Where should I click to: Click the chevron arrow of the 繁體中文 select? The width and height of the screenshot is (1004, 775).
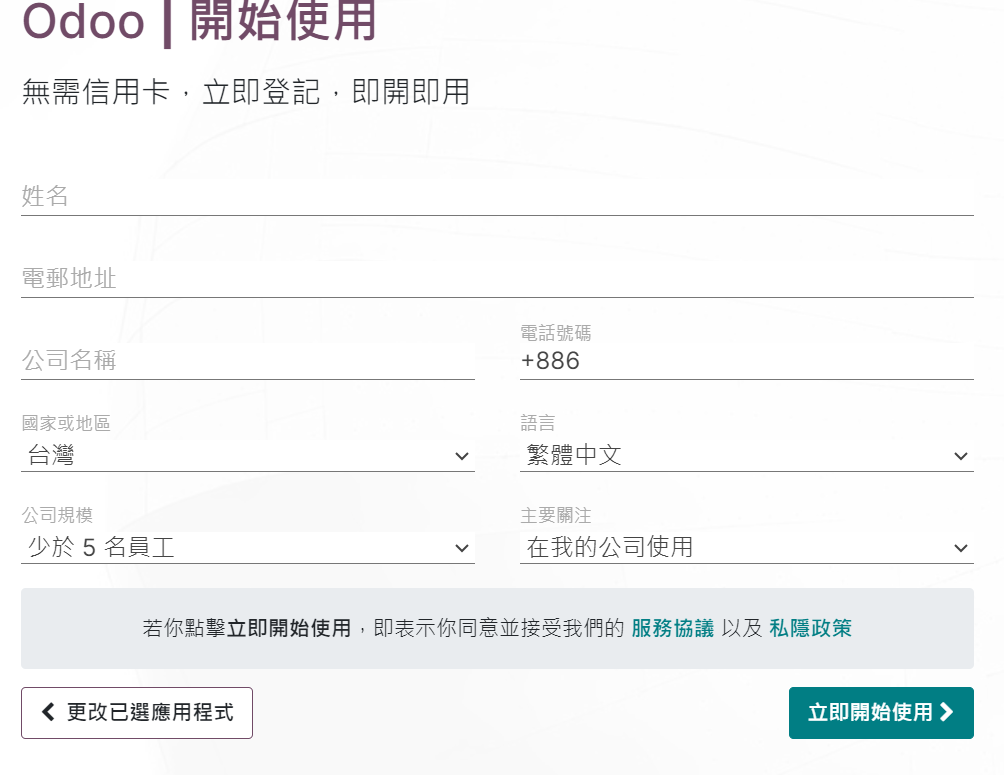[960, 456]
